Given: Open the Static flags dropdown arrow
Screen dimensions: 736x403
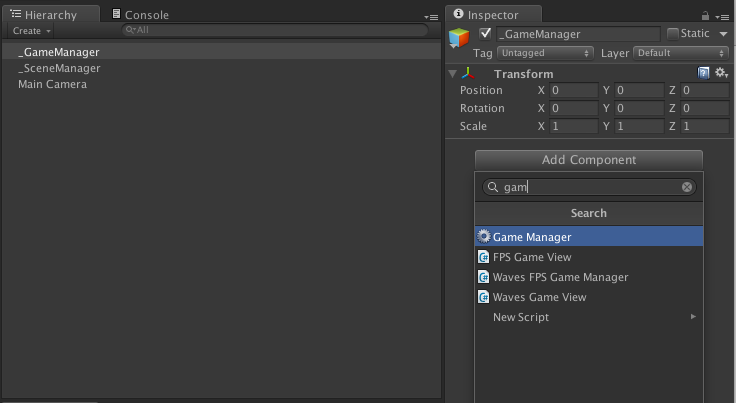Looking at the screenshot, I should coord(723,34).
